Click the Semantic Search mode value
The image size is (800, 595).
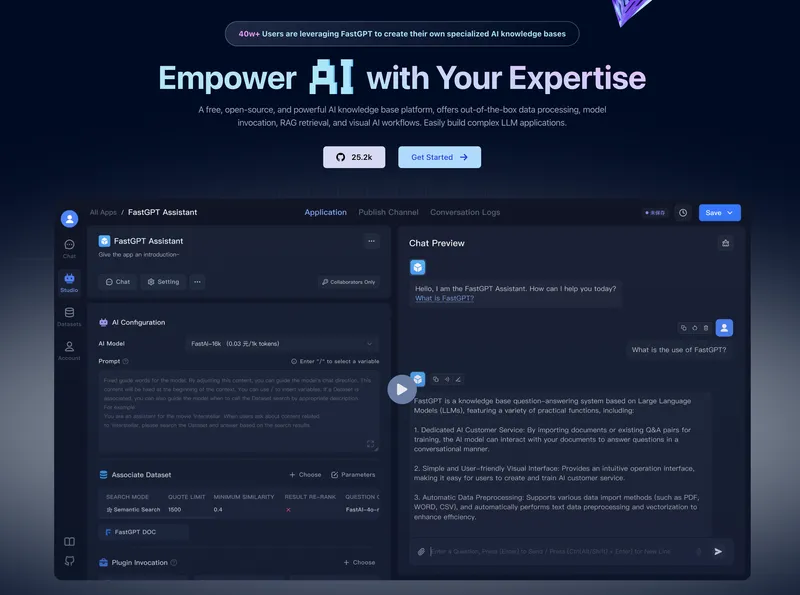pos(133,510)
